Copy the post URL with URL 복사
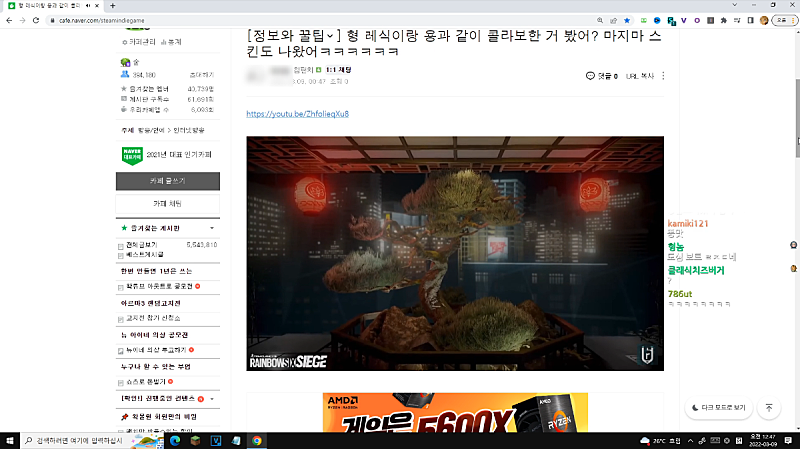 [640, 76]
